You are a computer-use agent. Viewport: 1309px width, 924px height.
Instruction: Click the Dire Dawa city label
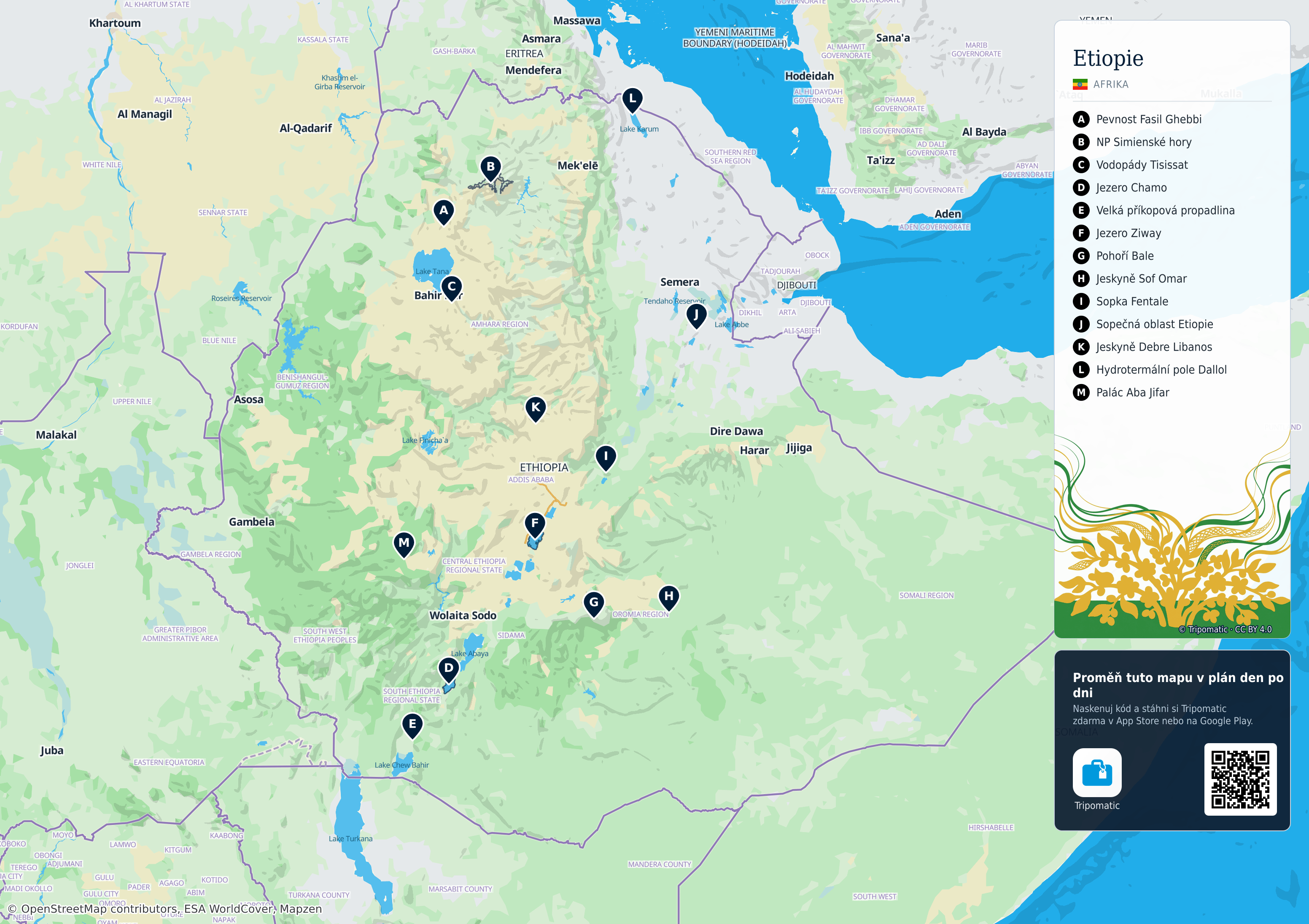pos(736,432)
